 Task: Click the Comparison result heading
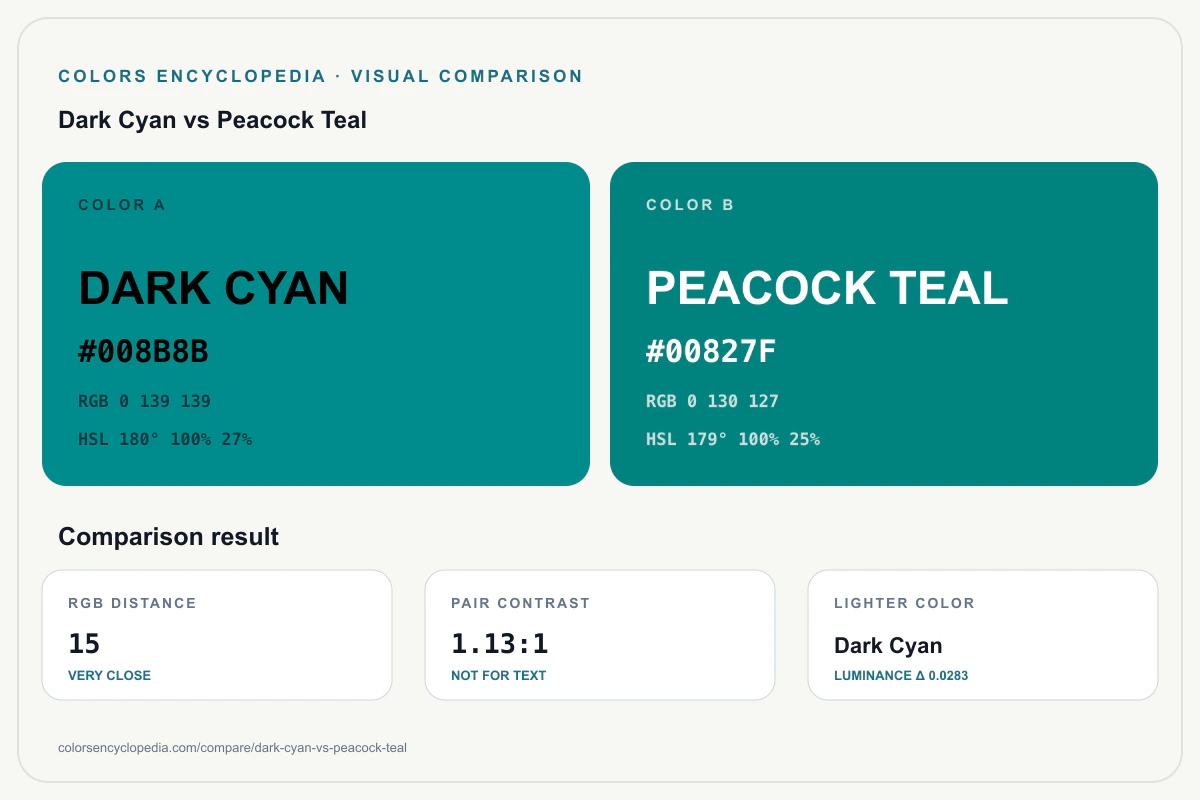(168, 537)
